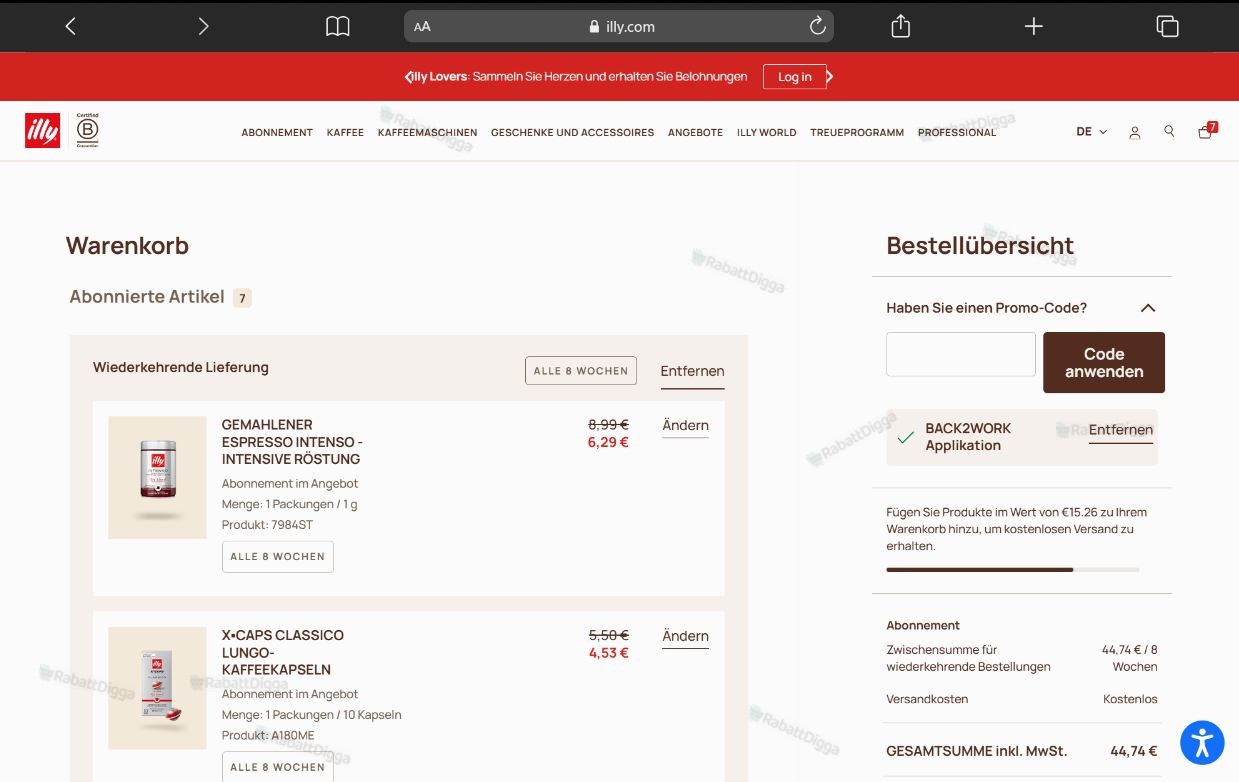This screenshot has width=1239, height=782.
Task: Click the GESAMTSUMME 44,74 € value
Action: coord(1133,751)
